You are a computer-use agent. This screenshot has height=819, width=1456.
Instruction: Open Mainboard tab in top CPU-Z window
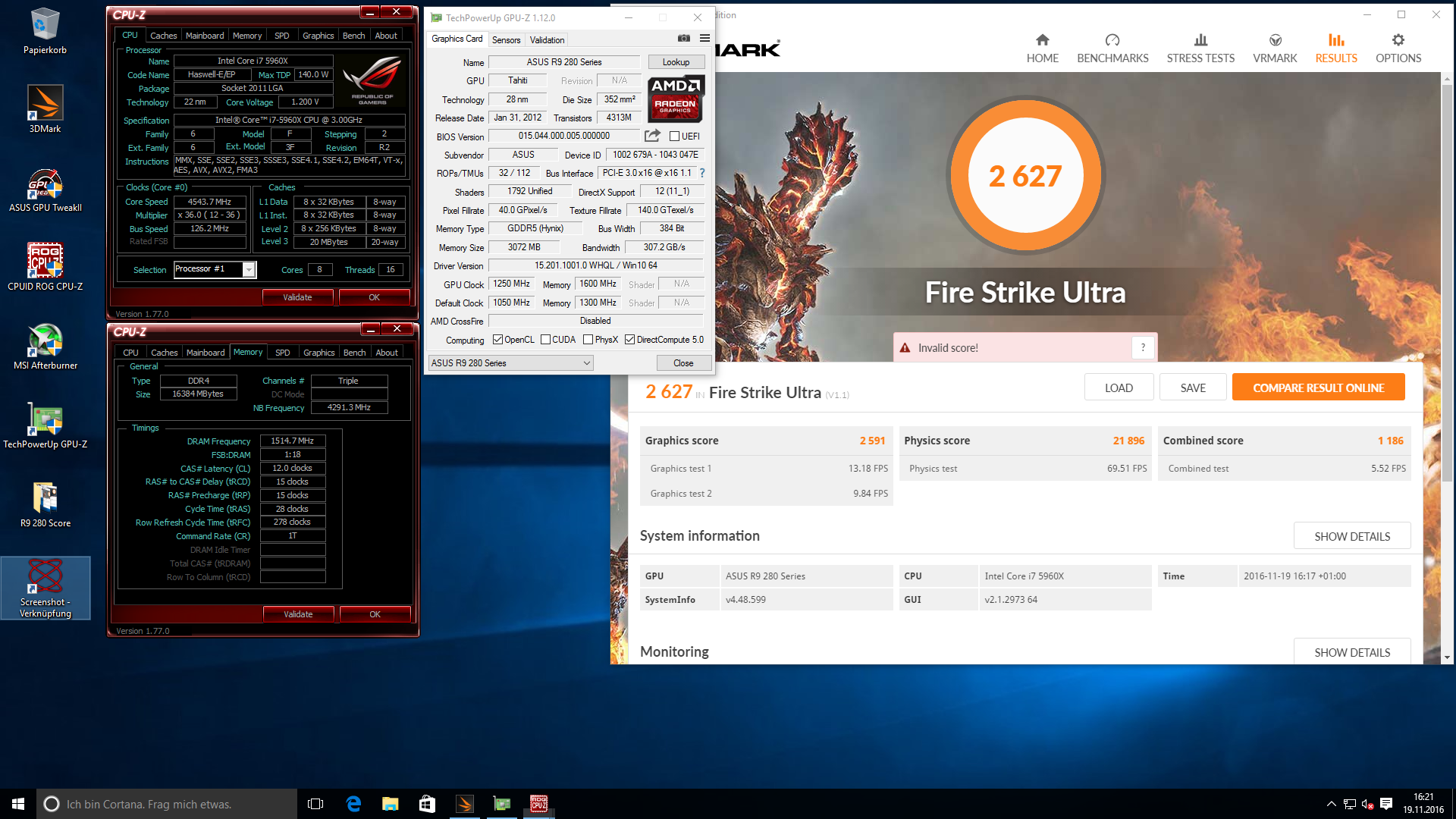pos(205,36)
